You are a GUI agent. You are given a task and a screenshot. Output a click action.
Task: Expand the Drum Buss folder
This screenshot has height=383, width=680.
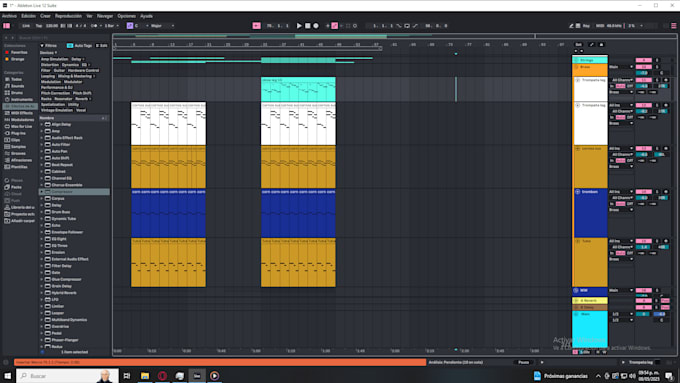point(42,212)
